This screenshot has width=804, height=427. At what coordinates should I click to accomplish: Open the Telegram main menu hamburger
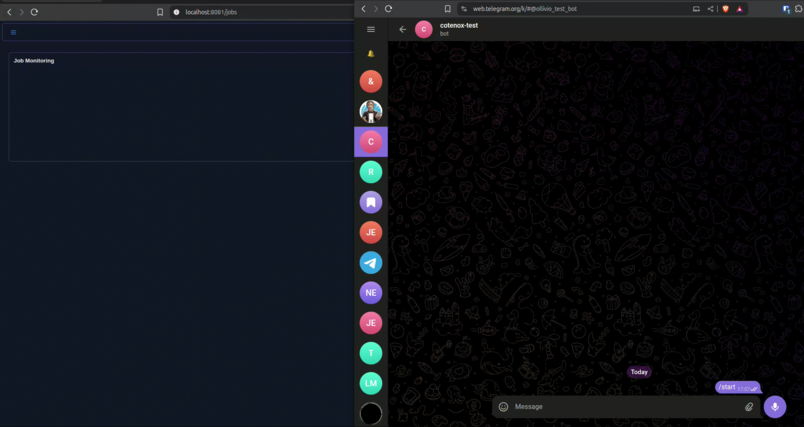coord(371,29)
